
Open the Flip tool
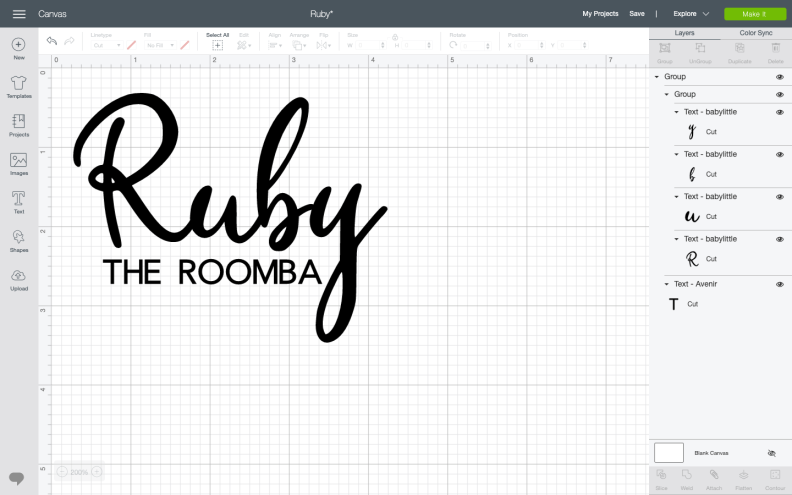point(323,45)
